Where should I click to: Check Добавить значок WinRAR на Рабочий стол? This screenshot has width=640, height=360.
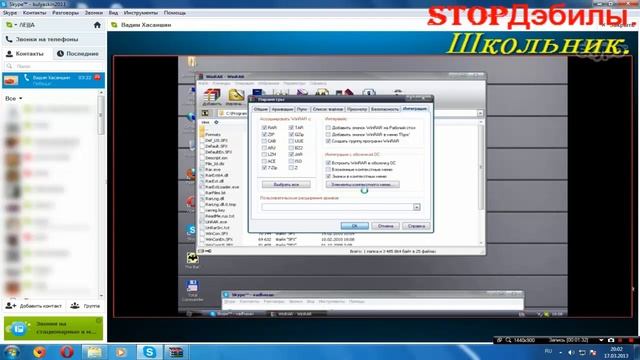(x=328, y=128)
